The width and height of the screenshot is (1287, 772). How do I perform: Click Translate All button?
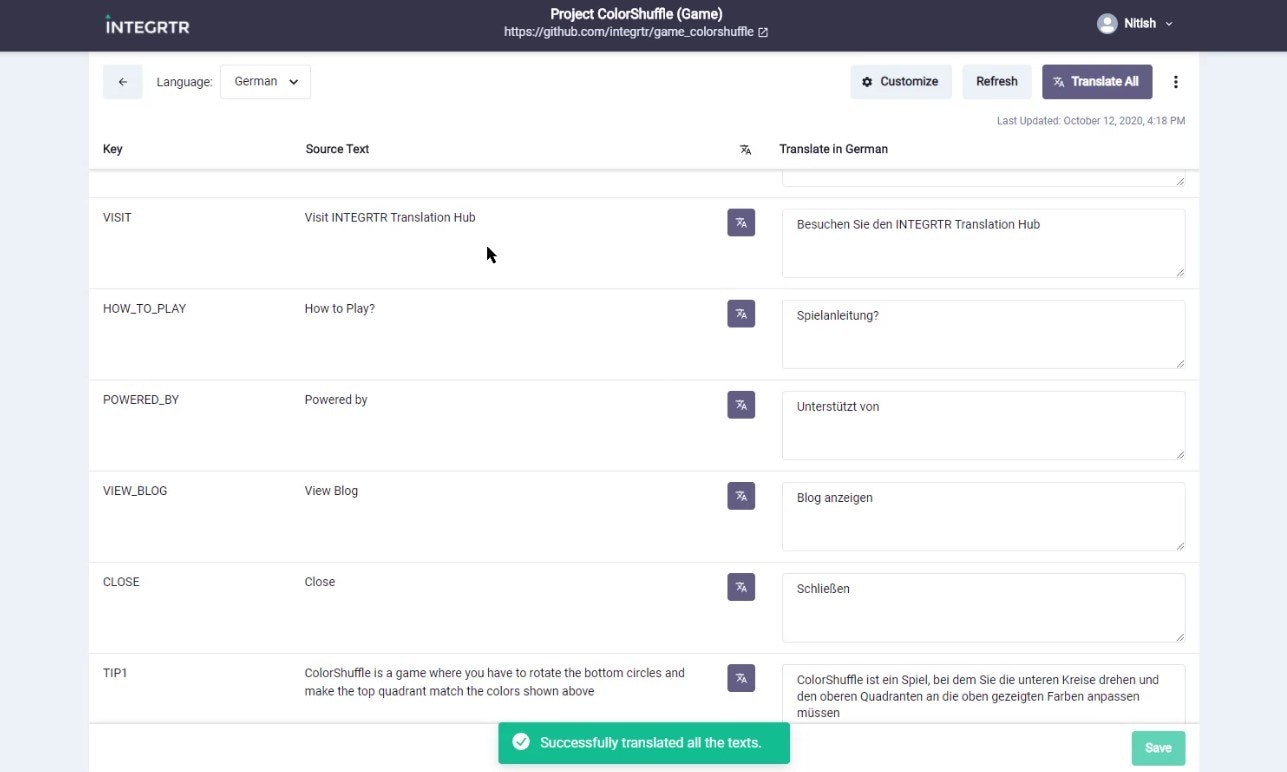pyautogui.click(x=1097, y=82)
